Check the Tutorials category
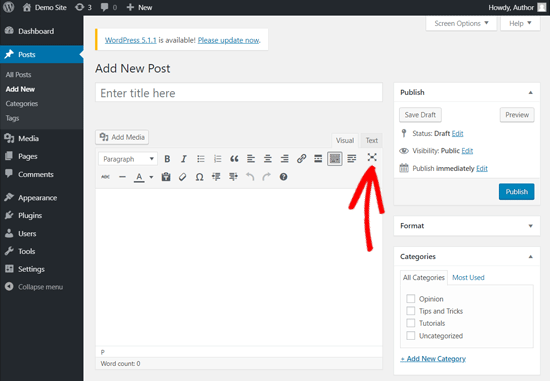The width and height of the screenshot is (550, 381). pyautogui.click(x=410, y=323)
